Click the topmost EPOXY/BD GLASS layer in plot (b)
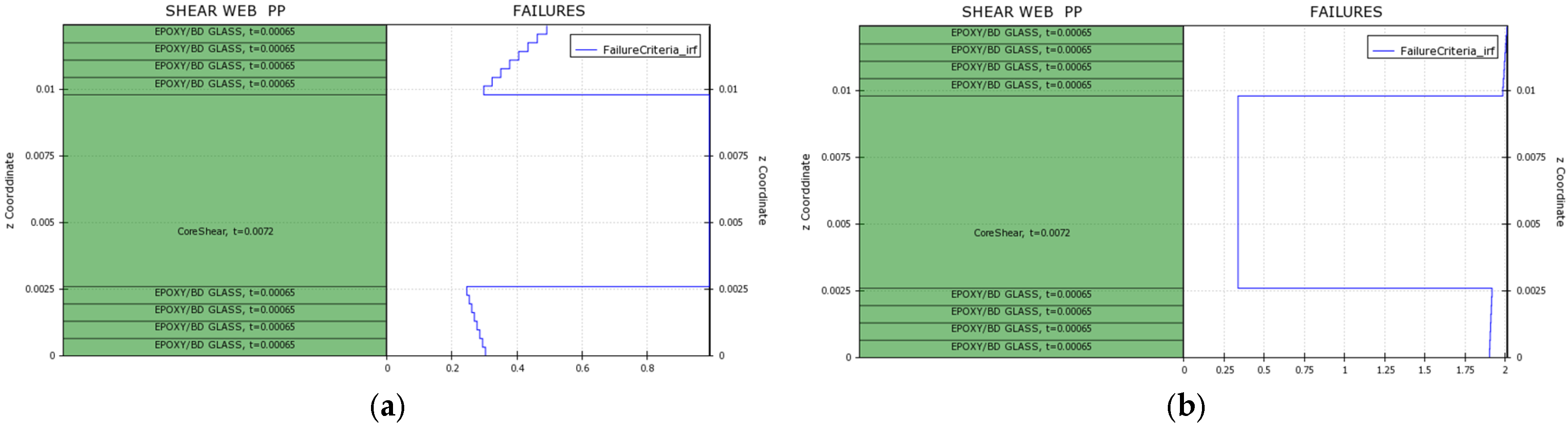This screenshot has width=1568, height=429. pos(1021,33)
